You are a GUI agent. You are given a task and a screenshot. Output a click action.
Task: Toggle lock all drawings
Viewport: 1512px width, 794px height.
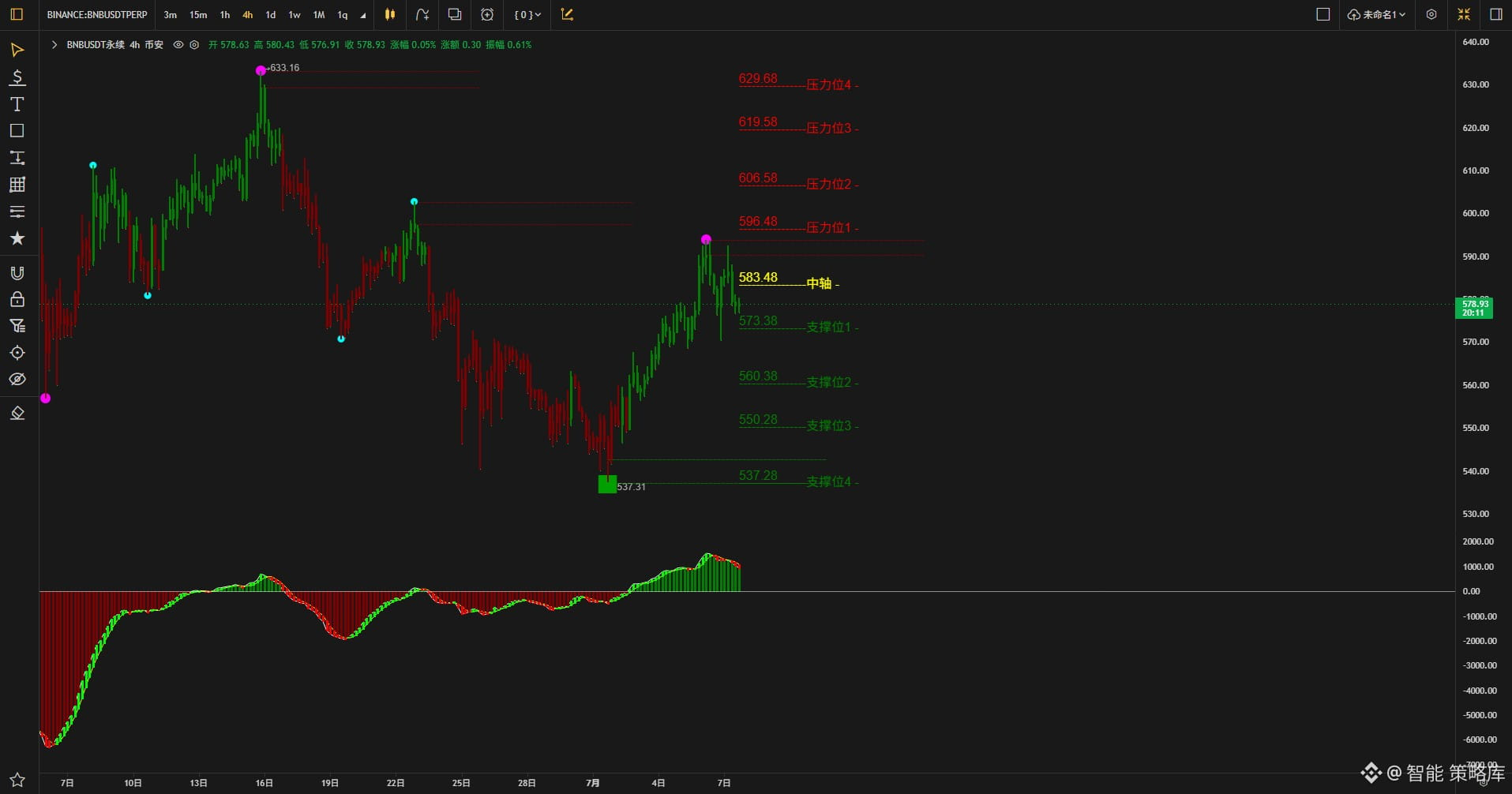click(17, 299)
